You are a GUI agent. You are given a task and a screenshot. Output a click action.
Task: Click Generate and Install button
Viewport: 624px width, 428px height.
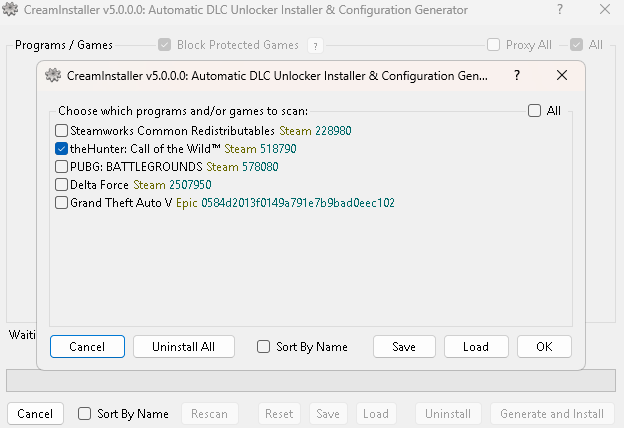click(552, 414)
